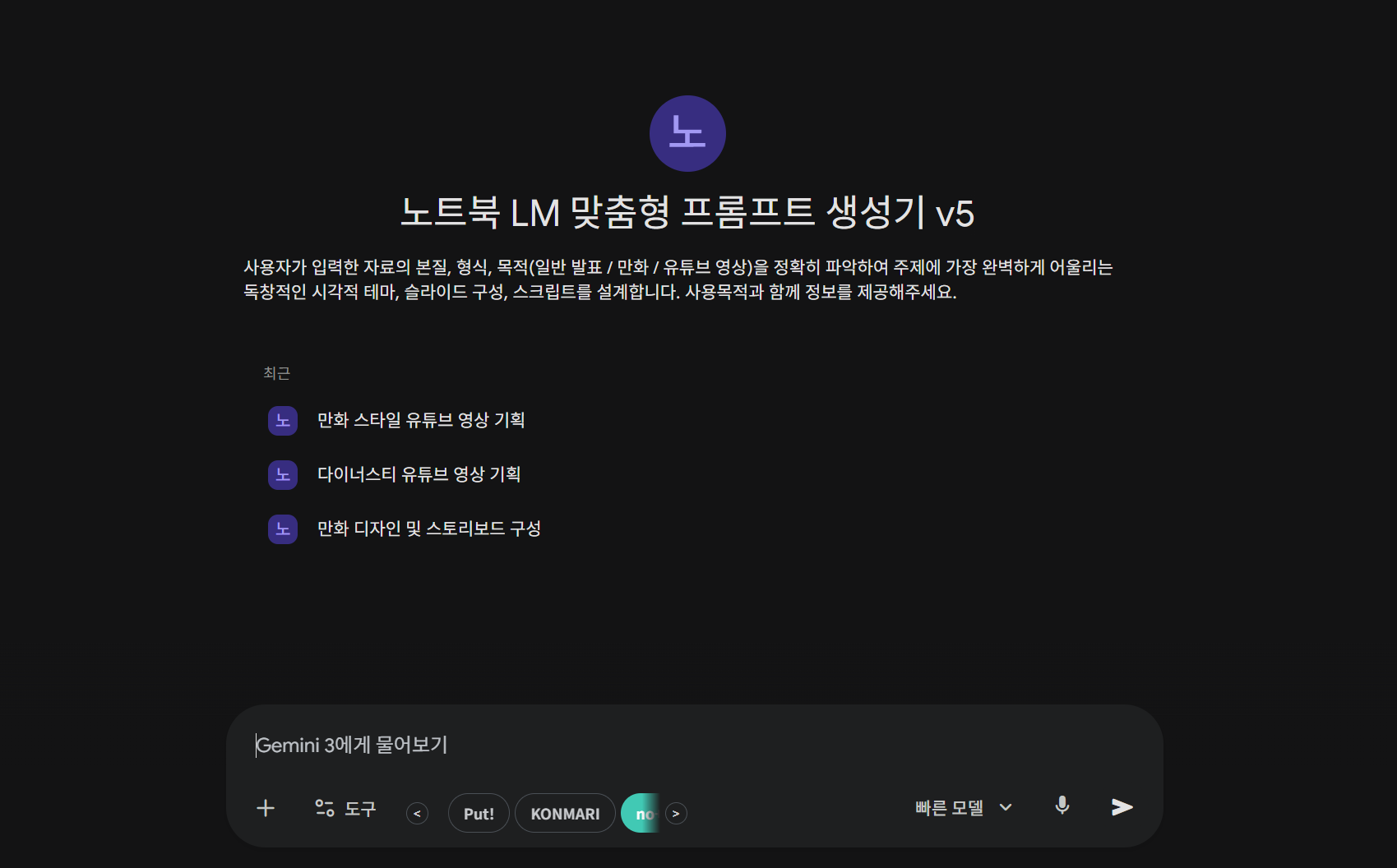This screenshot has width=1397, height=868.
Task: Open recent chat '만화 스타일 유튜브 영상 기획'
Action: [420, 420]
